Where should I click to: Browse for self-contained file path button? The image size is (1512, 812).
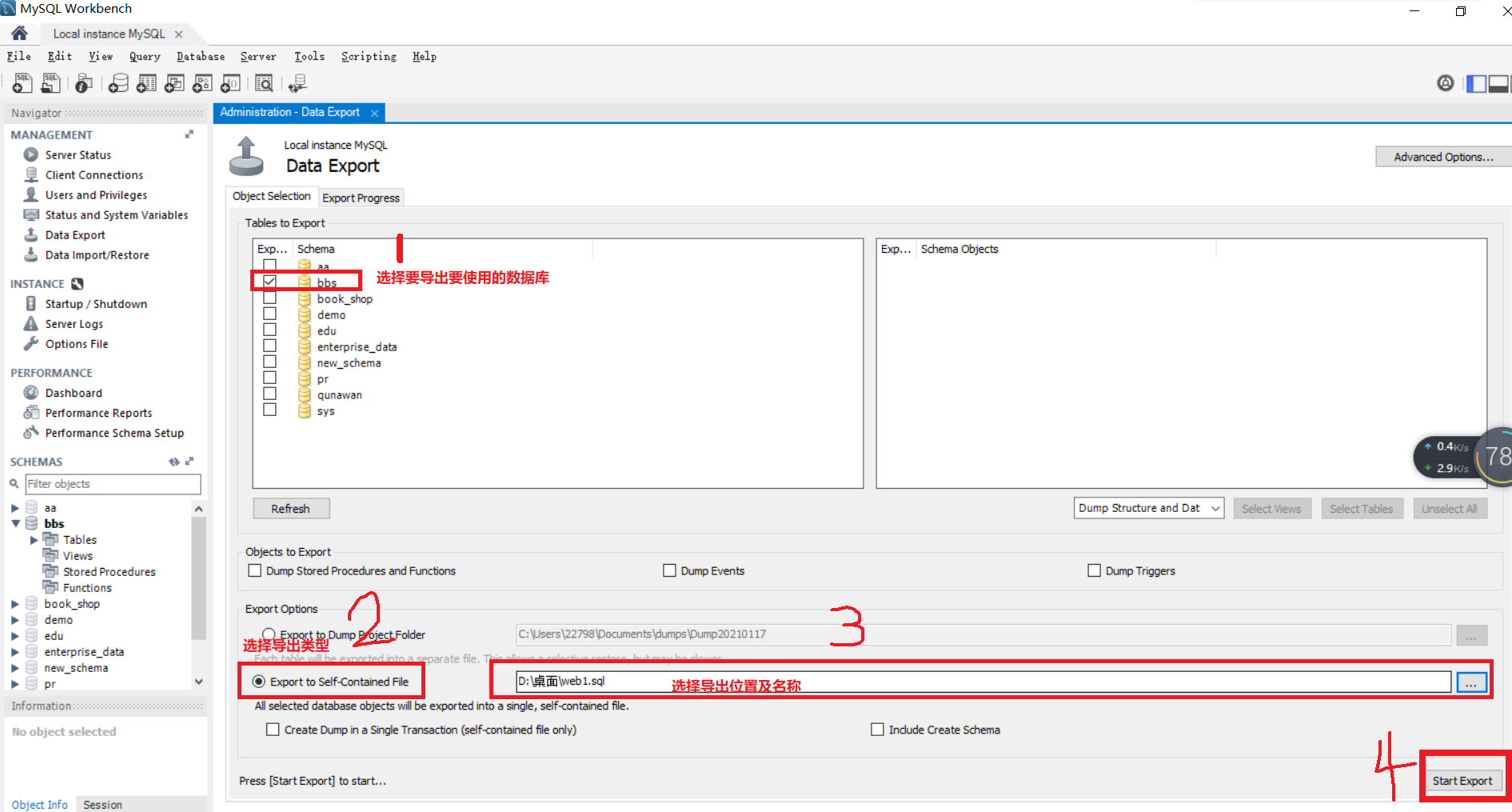pyautogui.click(x=1471, y=682)
